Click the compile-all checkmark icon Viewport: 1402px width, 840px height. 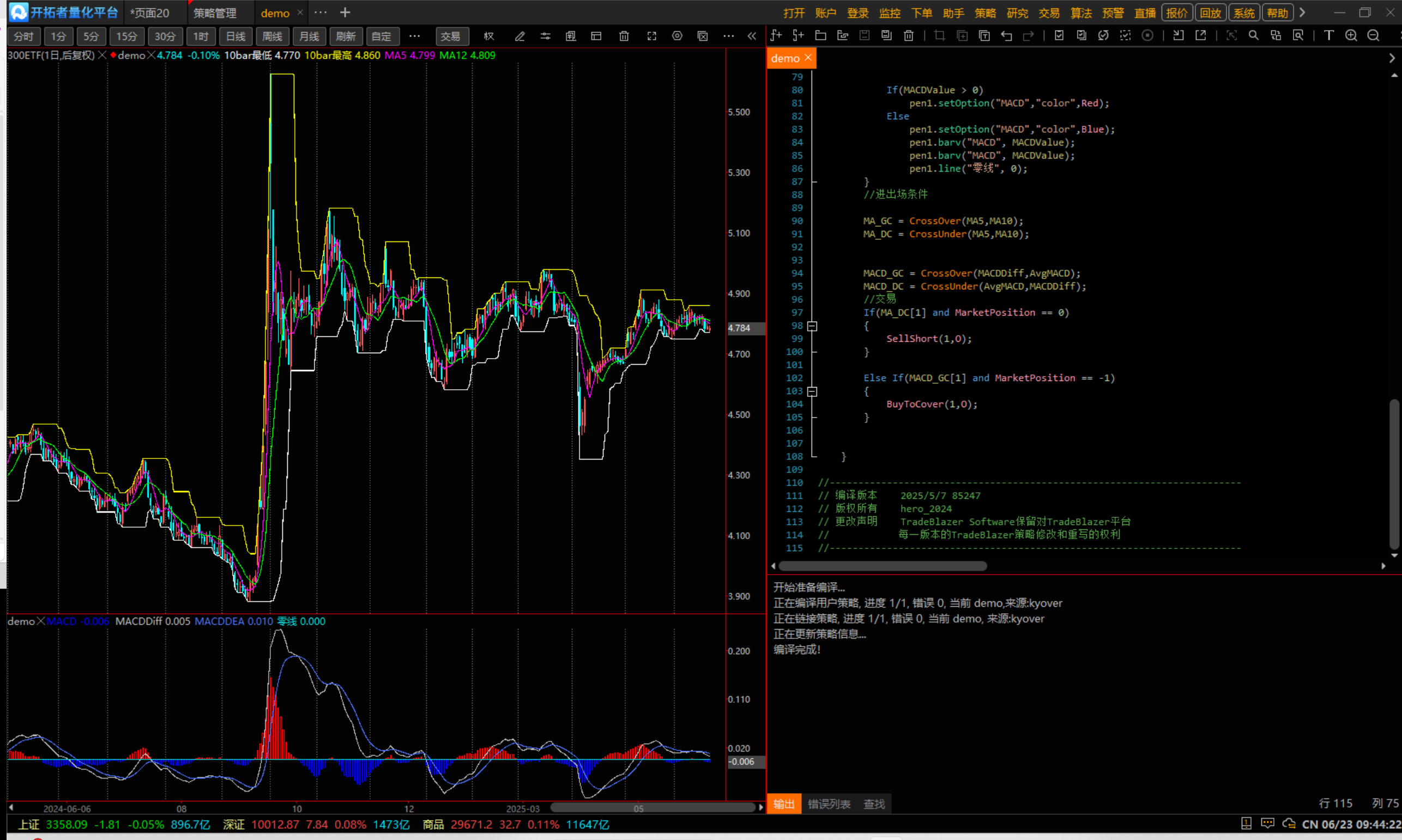(x=1081, y=35)
